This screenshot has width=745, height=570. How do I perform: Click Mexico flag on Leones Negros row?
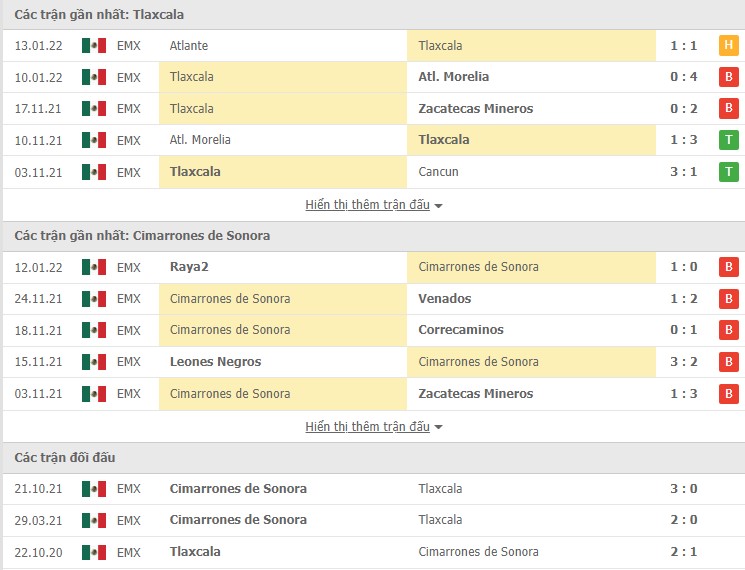(x=94, y=362)
